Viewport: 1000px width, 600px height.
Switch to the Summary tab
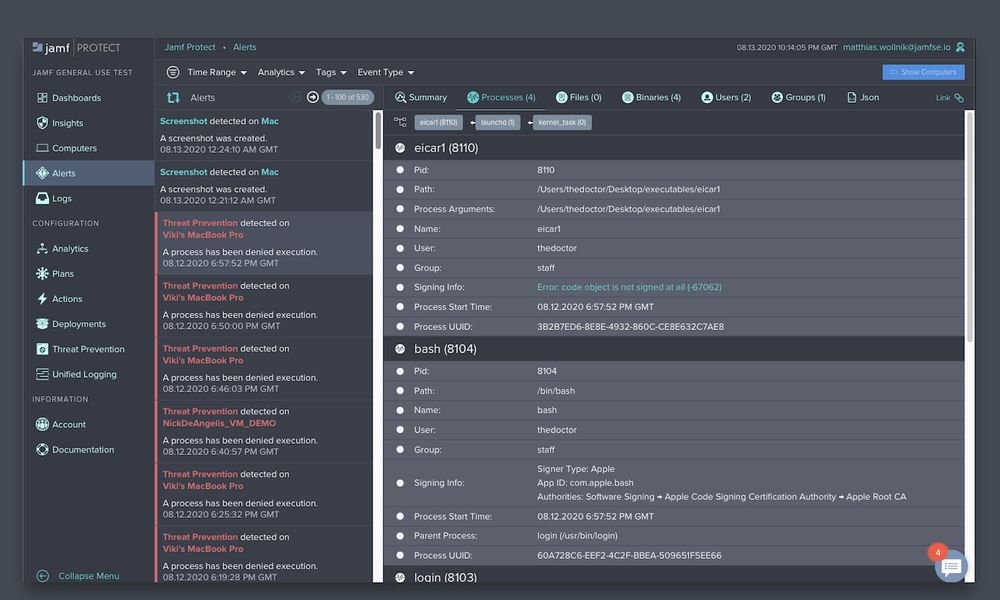(421, 98)
